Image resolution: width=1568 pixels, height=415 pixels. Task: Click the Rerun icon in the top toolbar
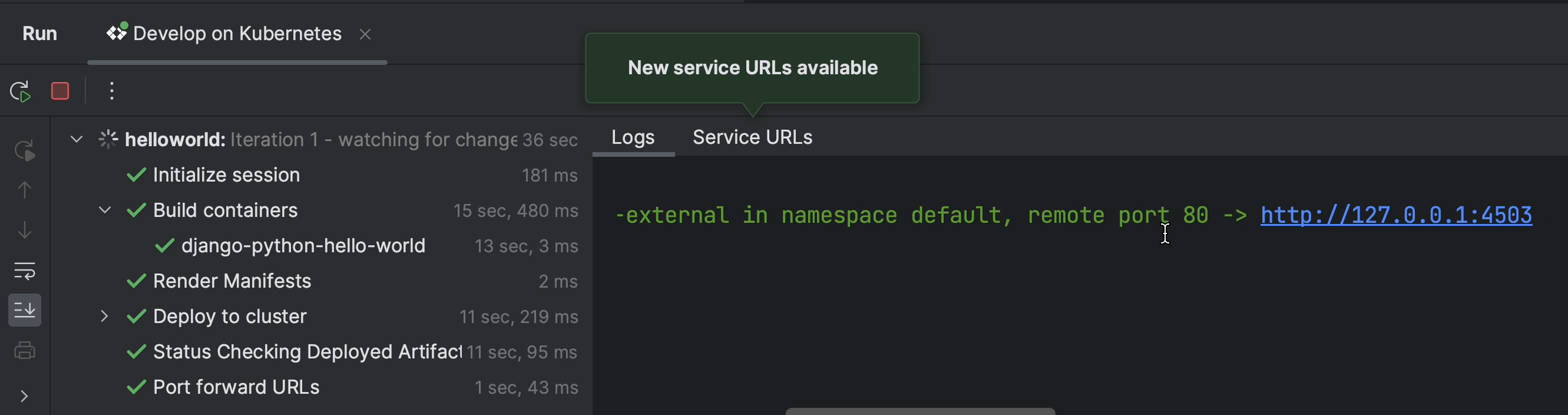coord(21,91)
